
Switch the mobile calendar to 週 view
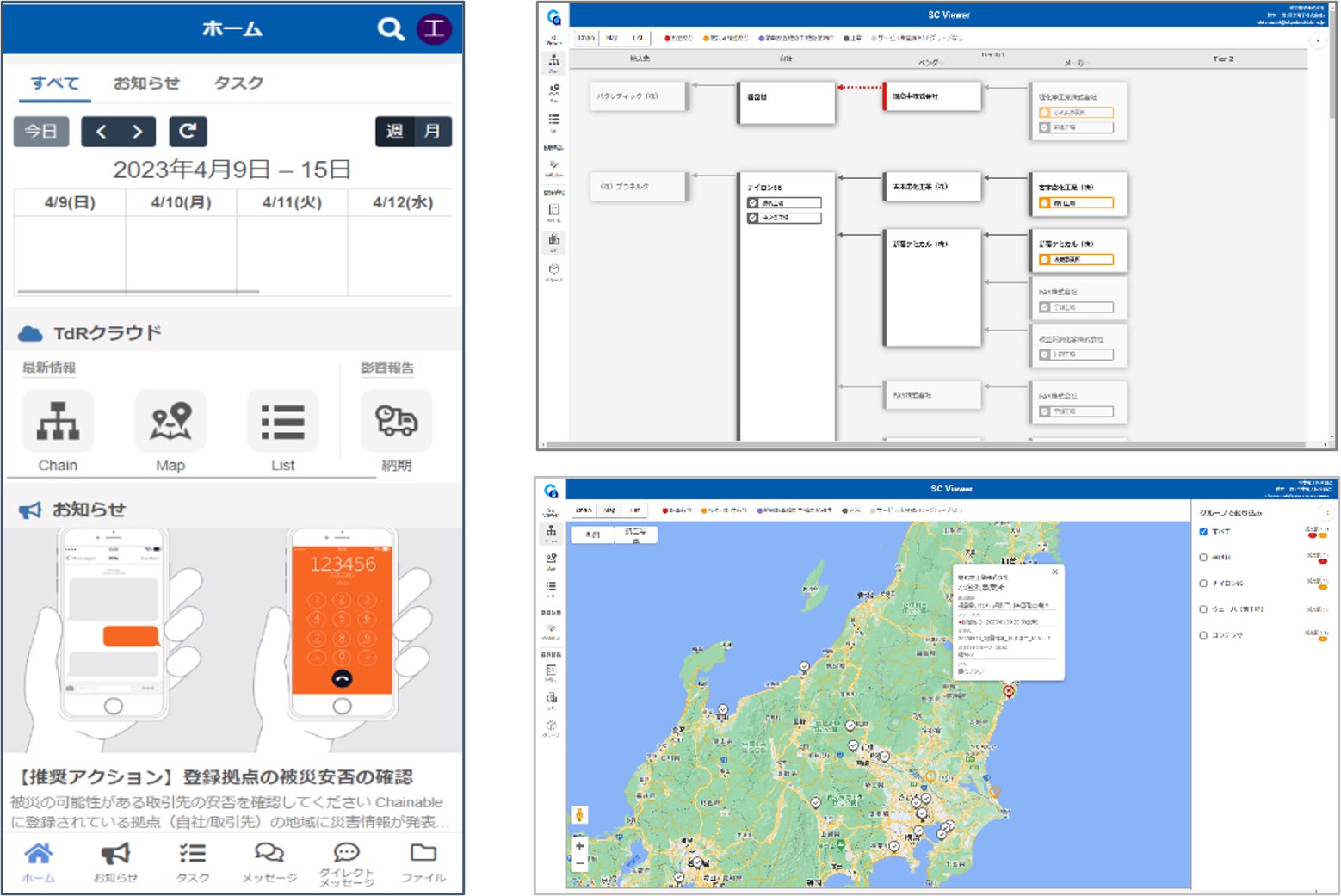[394, 131]
